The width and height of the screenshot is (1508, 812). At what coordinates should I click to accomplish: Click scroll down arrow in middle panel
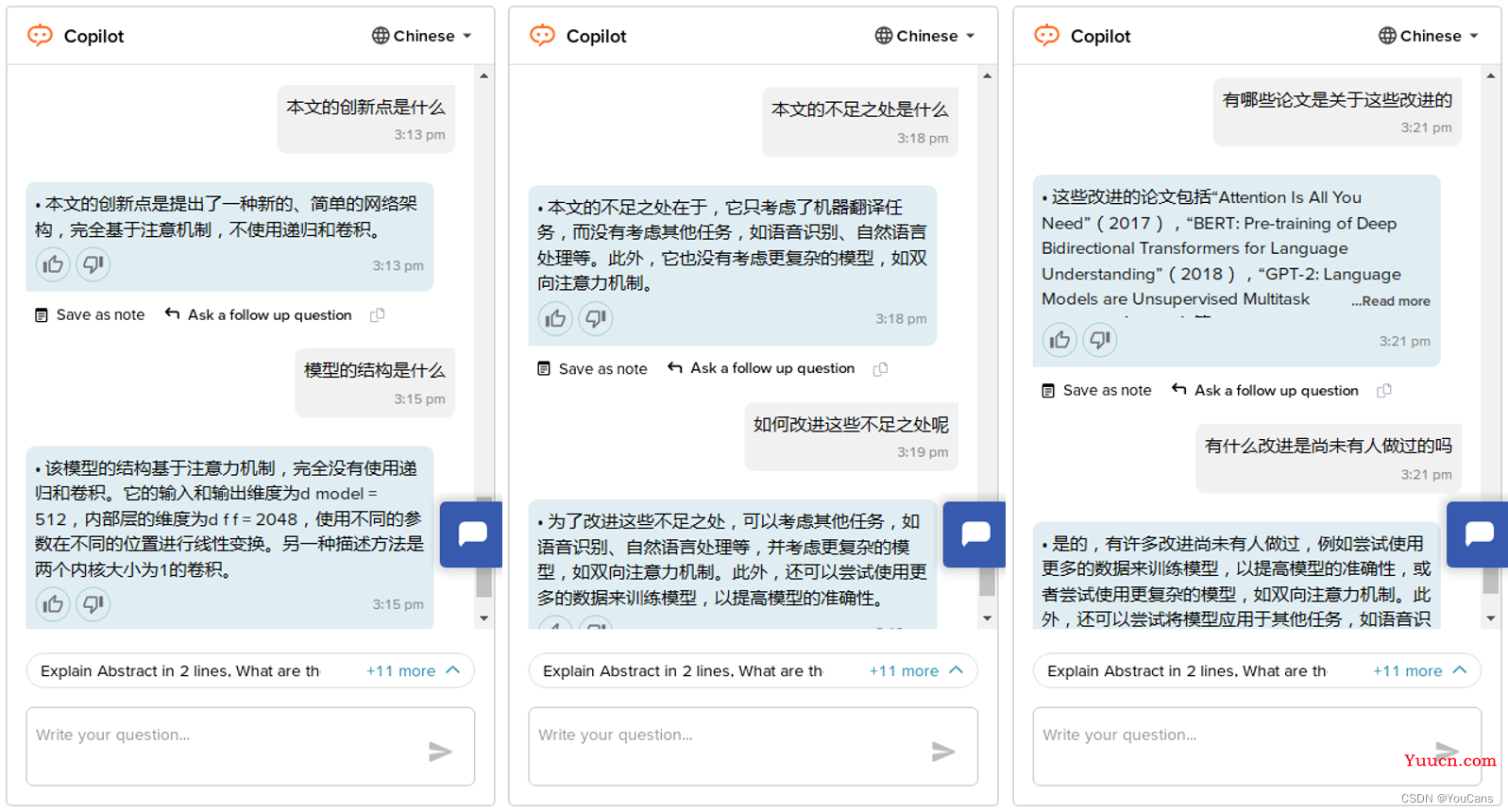[988, 618]
